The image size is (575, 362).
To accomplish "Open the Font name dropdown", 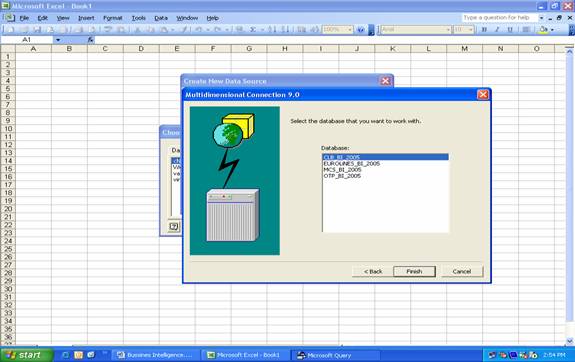I will (x=448, y=29).
